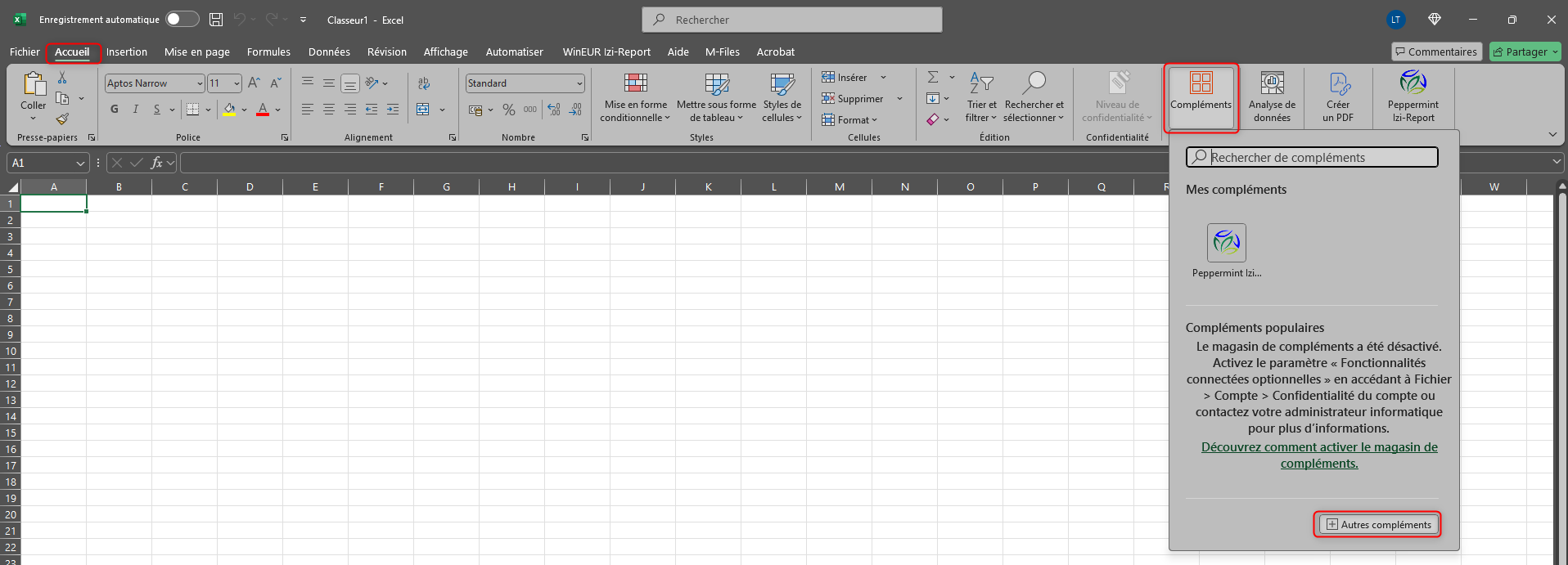Open the Aptos Narrow font name dropdown
1568x565 pixels.
[200, 83]
